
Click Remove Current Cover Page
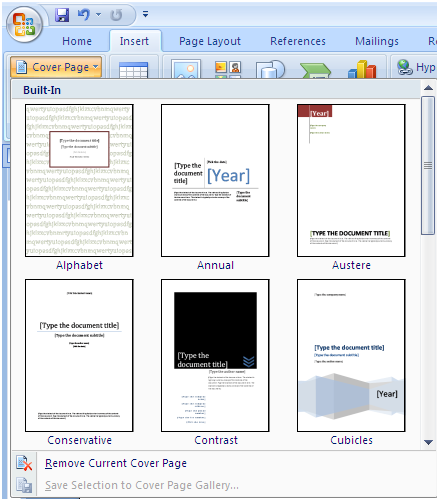click(116, 463)
